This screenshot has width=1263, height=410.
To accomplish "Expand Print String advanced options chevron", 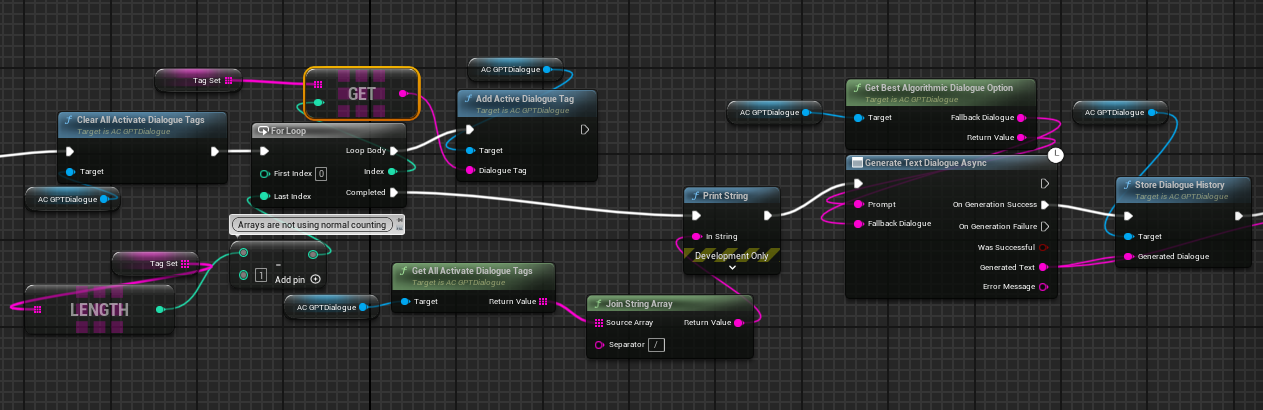I will 731,267.
